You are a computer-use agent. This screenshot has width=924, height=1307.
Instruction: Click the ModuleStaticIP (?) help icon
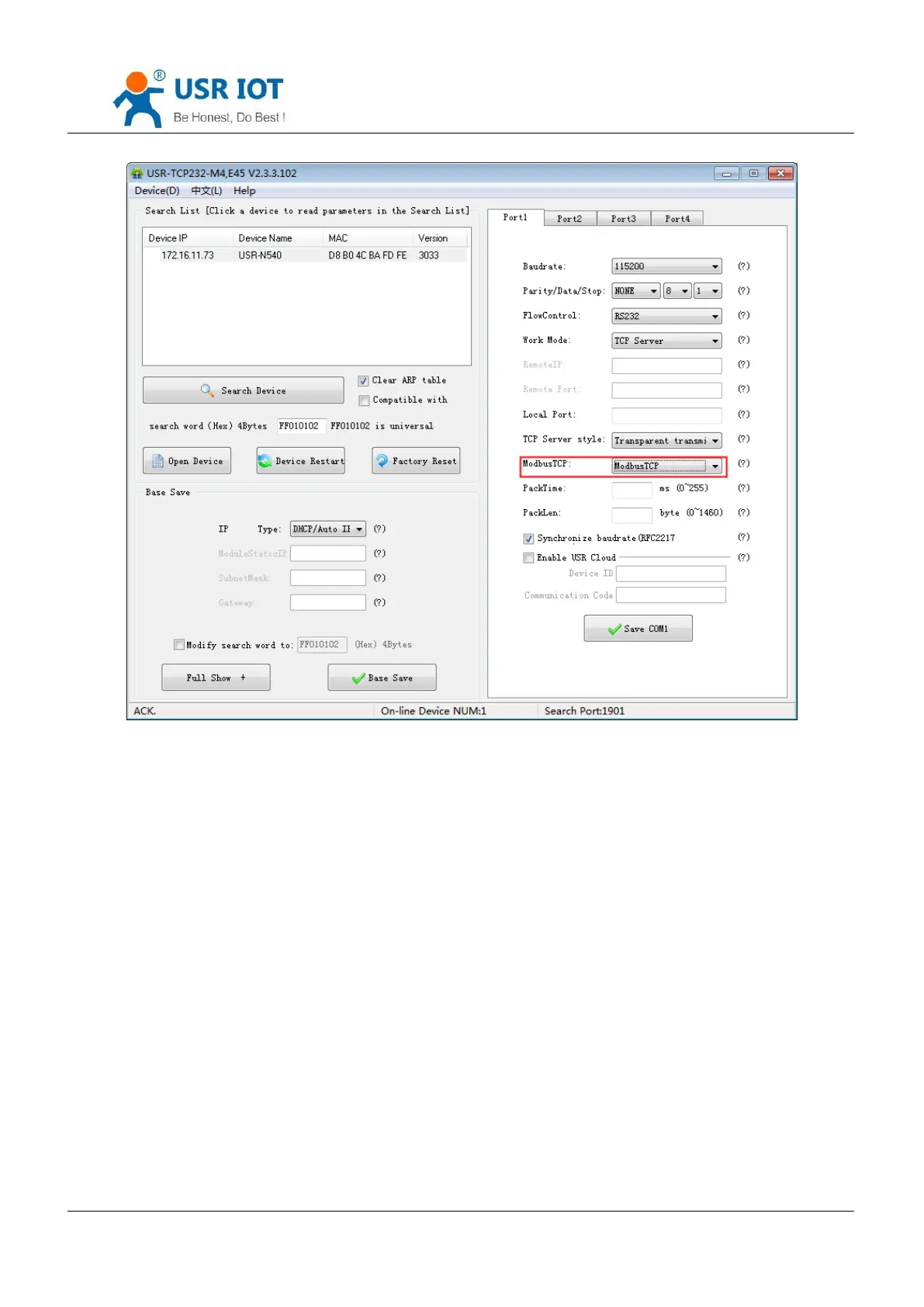point(379,553)
